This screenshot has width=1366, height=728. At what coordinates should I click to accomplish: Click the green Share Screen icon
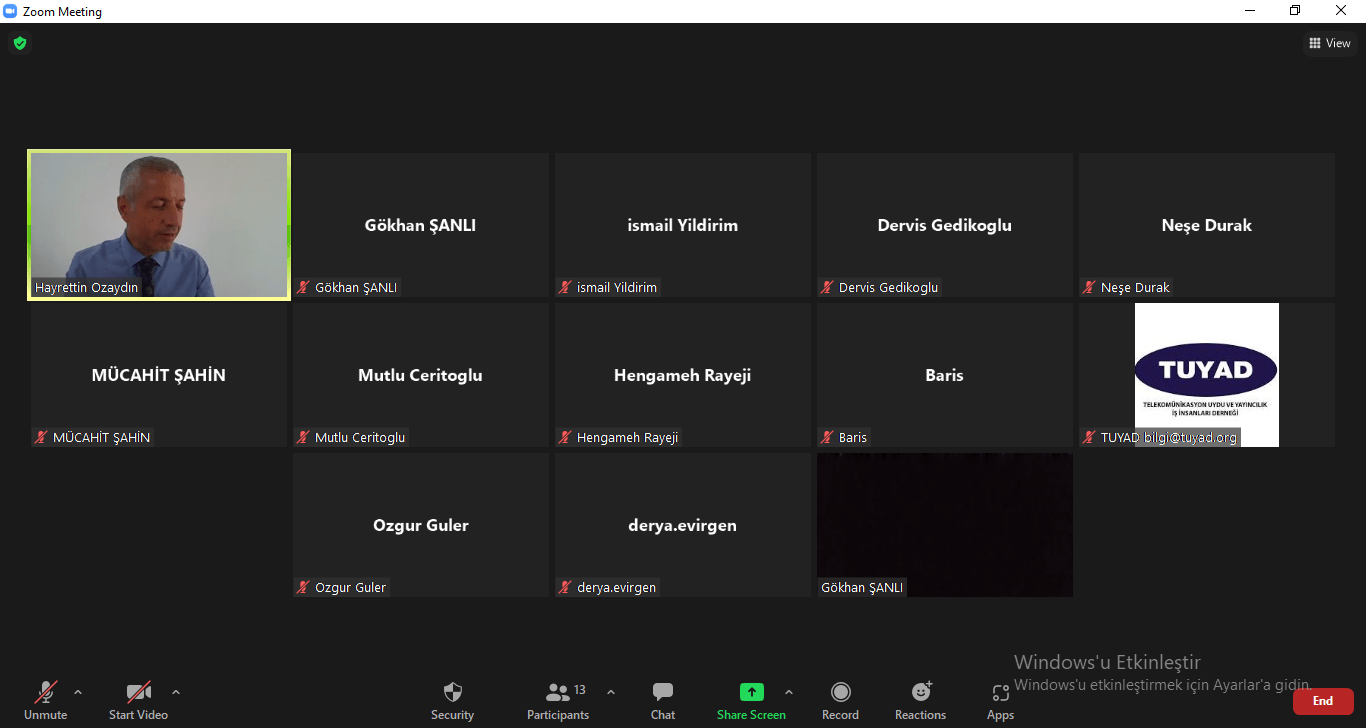751,693
